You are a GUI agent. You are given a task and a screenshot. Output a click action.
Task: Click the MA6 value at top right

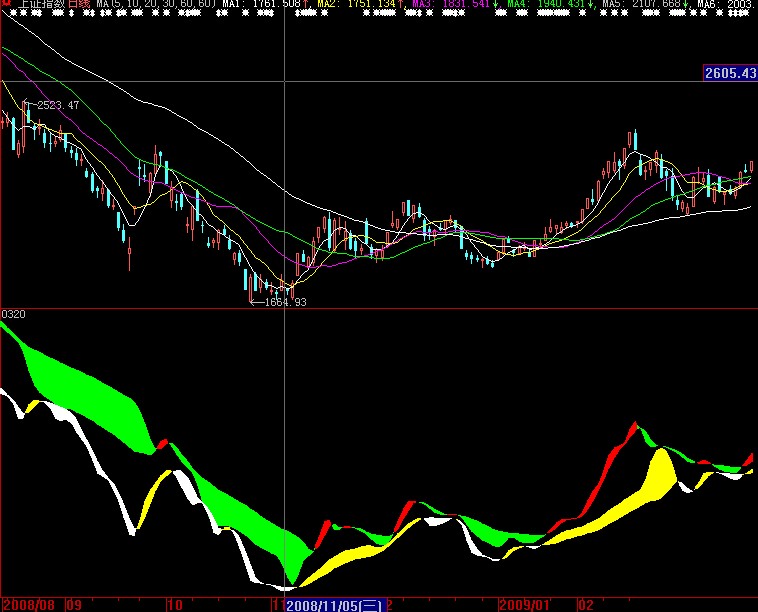727,3
